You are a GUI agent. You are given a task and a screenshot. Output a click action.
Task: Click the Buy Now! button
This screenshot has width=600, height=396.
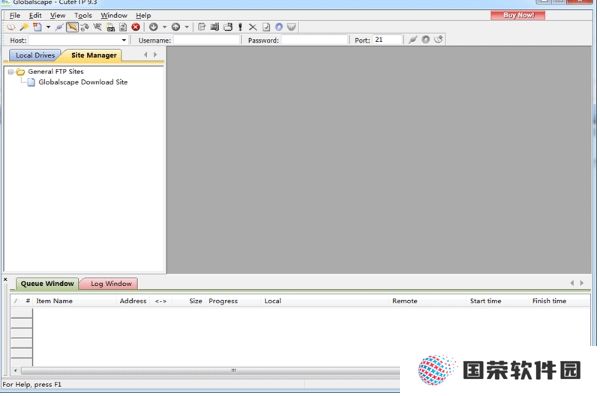coord(518,15)
